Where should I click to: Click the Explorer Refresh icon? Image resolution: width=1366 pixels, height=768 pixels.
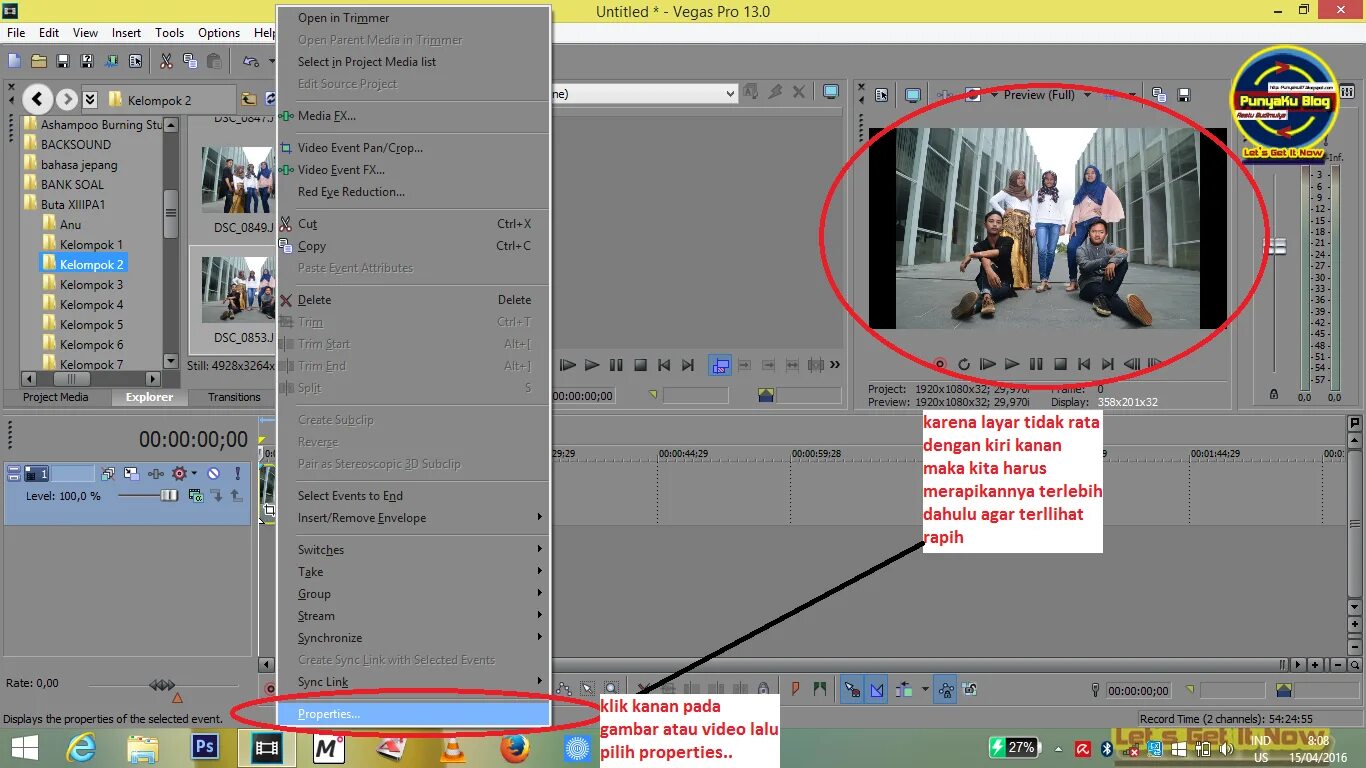(270, 99)
